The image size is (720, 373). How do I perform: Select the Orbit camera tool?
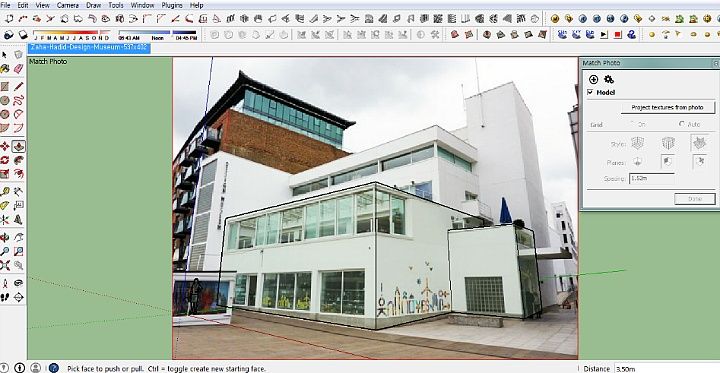(5, 237)
